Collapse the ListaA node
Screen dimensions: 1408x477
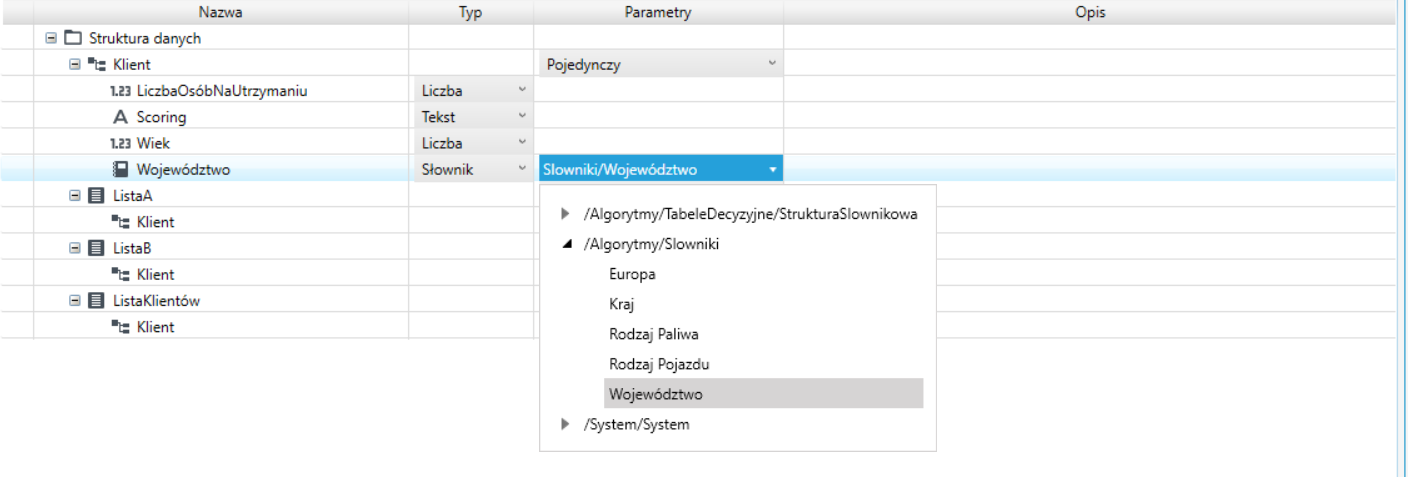(74, 196)
